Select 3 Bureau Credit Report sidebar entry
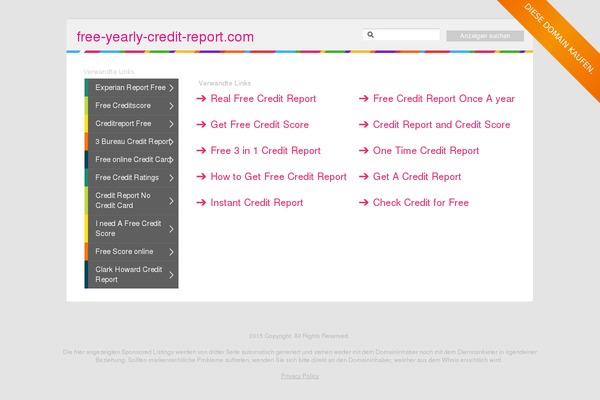The image size is (600, 400). (x=131, y=142)
